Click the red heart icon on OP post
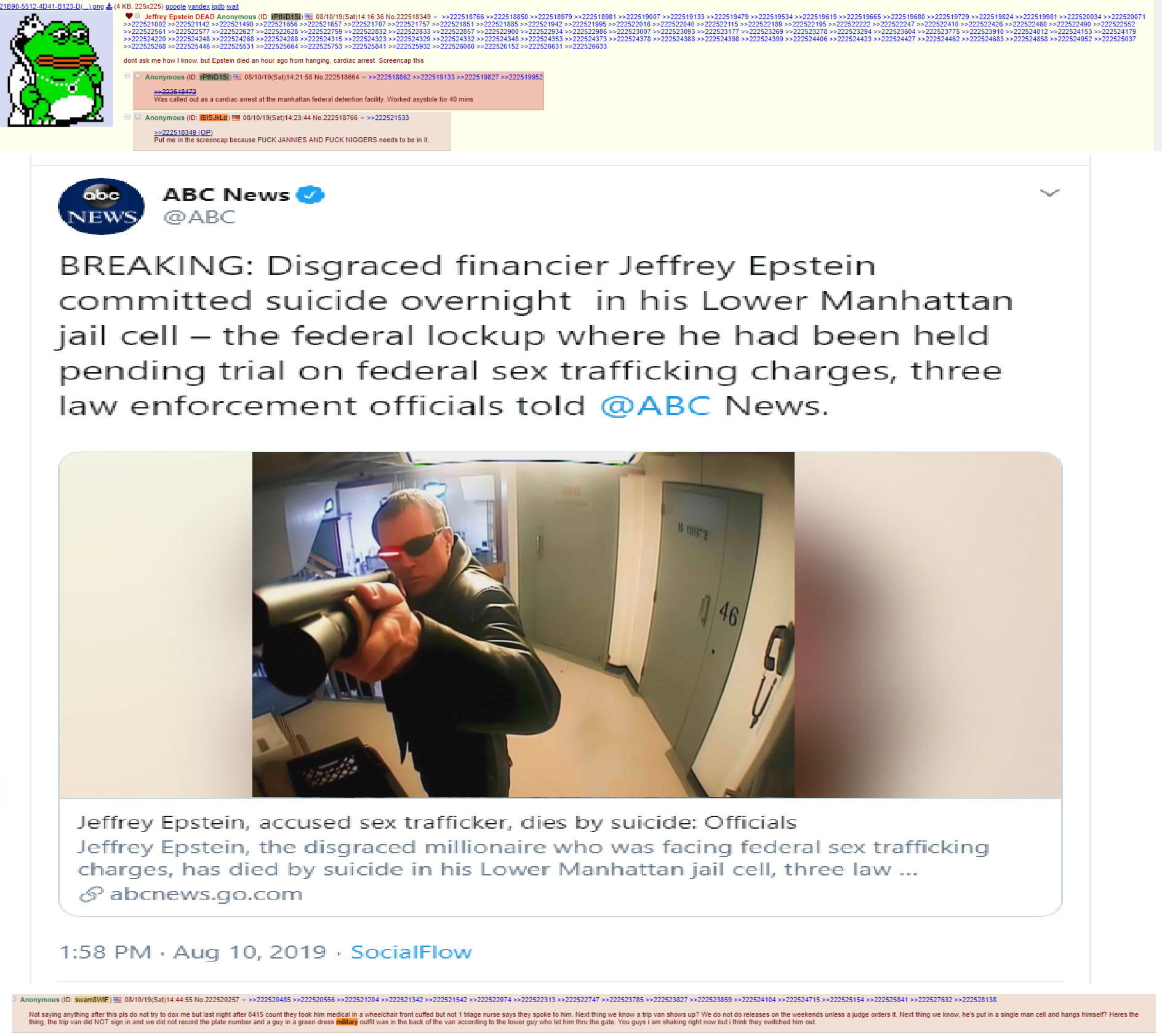 (129, 17)
